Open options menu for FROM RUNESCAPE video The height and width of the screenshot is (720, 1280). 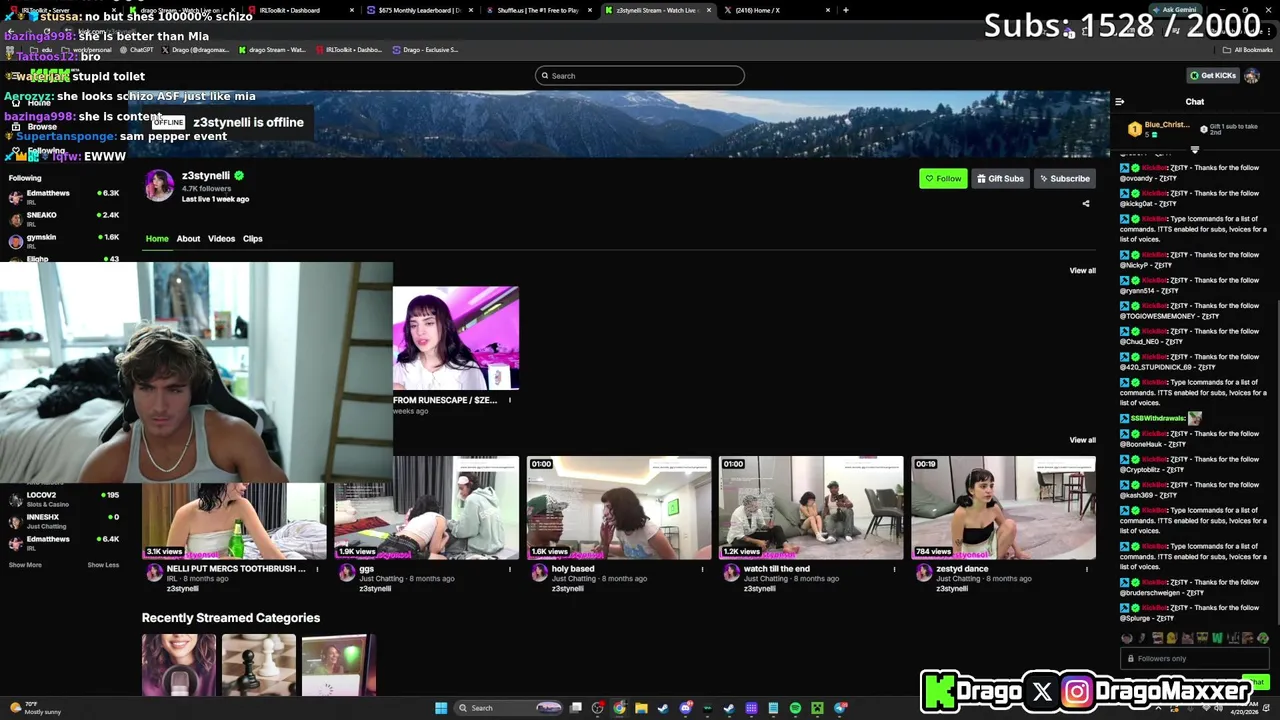pos(509,401)
